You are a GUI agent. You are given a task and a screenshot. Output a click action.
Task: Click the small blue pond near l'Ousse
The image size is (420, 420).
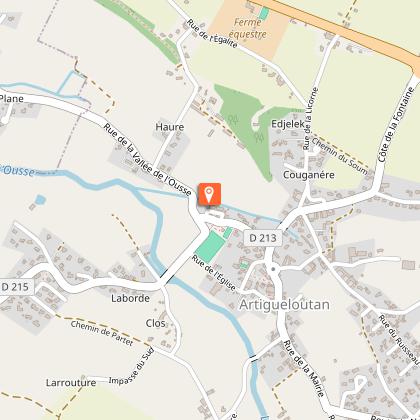(40, 199)
